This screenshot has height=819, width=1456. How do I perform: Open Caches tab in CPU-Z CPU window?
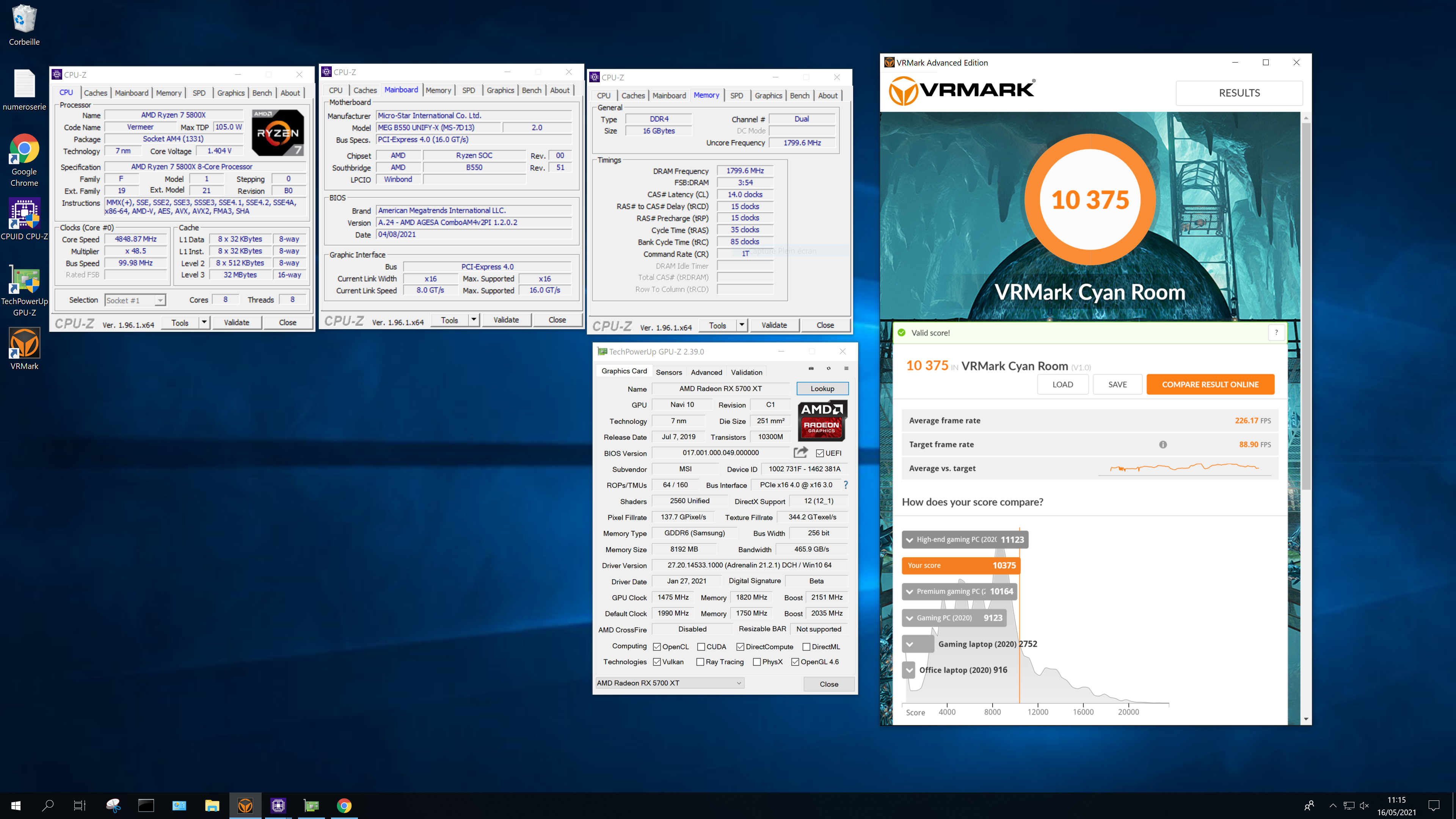[96, 93]
